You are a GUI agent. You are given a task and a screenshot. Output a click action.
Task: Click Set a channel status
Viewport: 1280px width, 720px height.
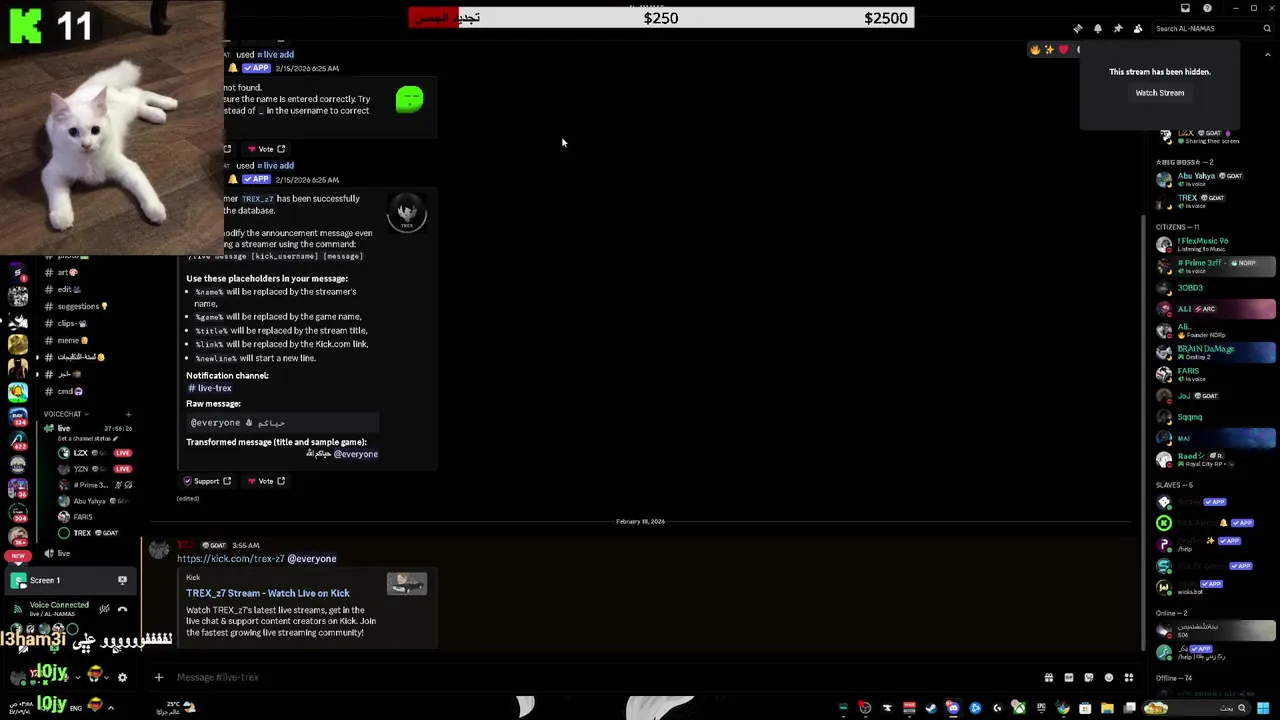coord(87,439)
